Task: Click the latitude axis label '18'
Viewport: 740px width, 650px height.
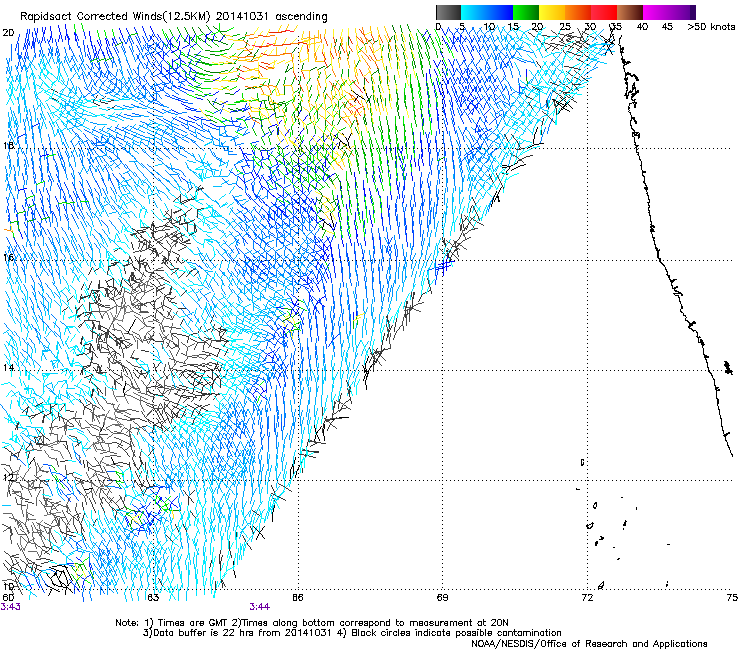Action: (x=8, y=145)
